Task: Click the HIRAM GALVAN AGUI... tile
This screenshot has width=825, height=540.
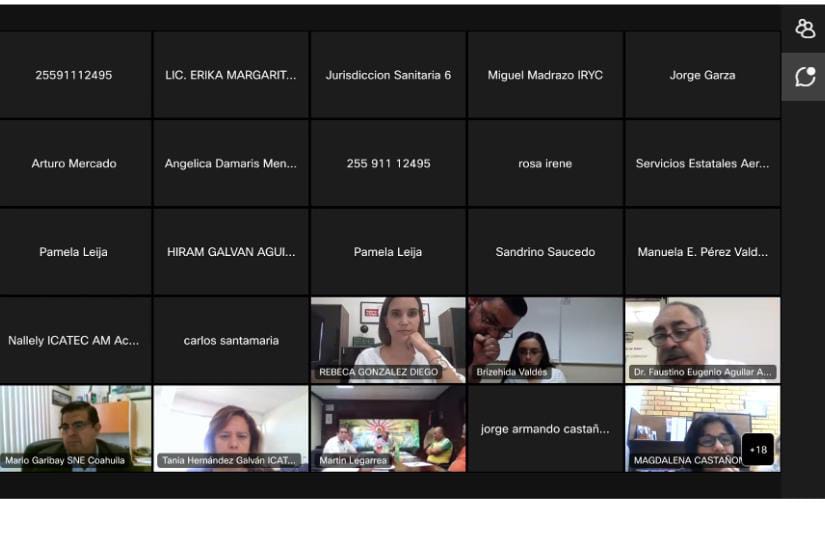Action: click(x=231, y=252)
